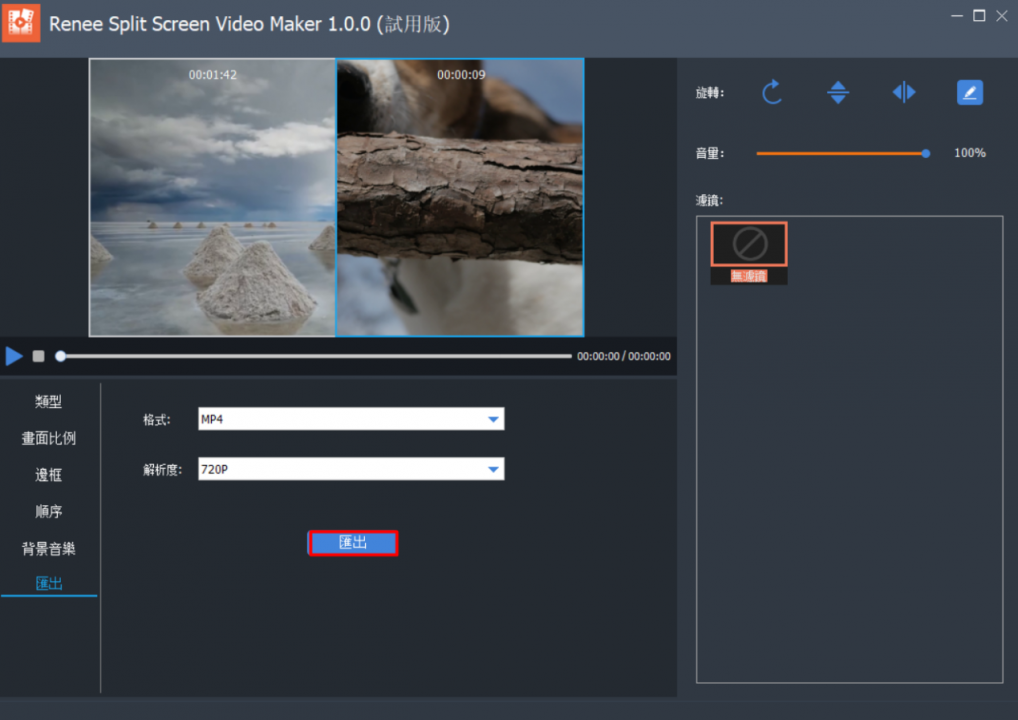
Task: Click the playback progress bar start handle
Action: 61,356
